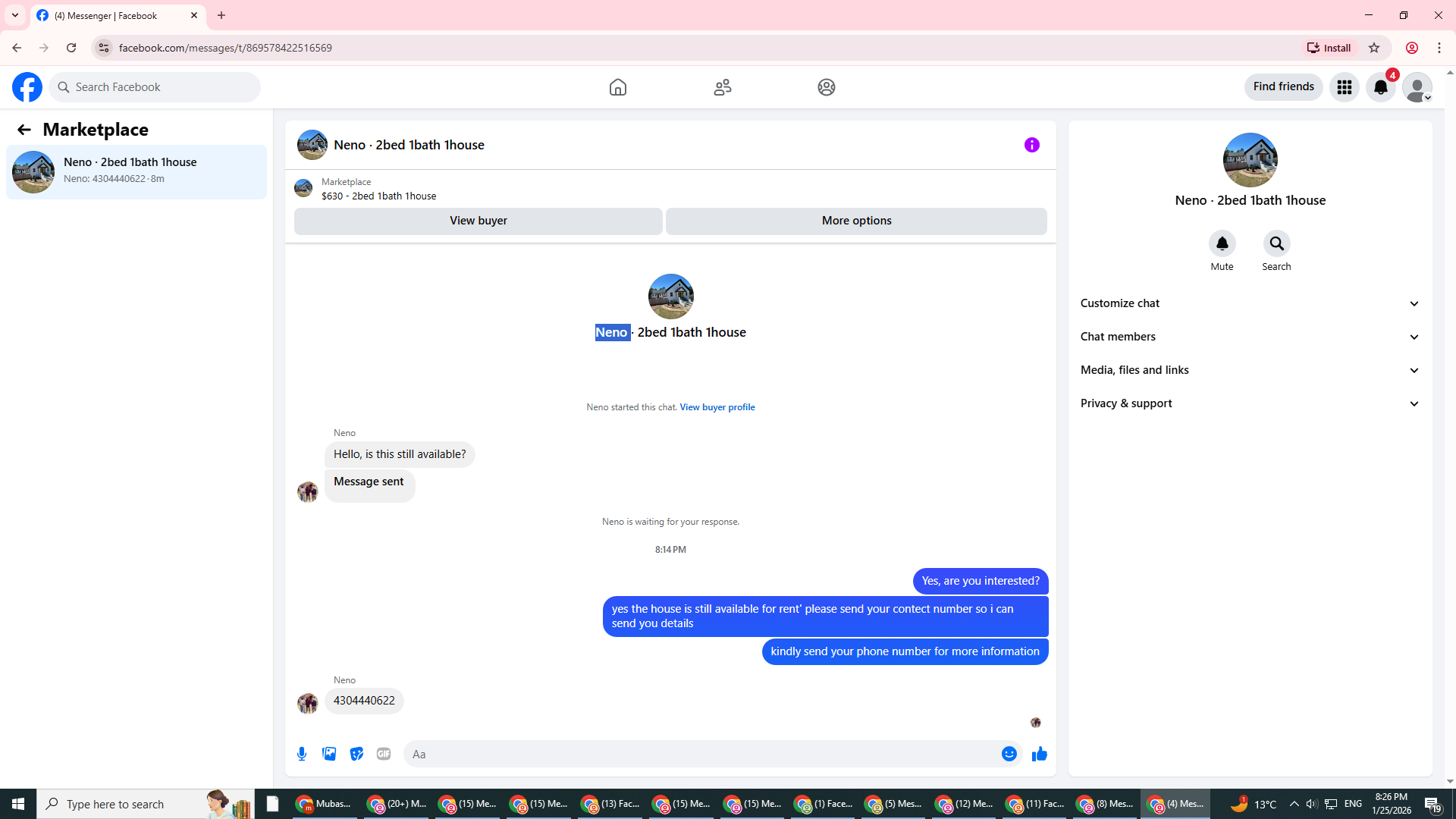Screen dimensions: 1456x819
Task: Close the Messenger browser tab
Action: 194,15
